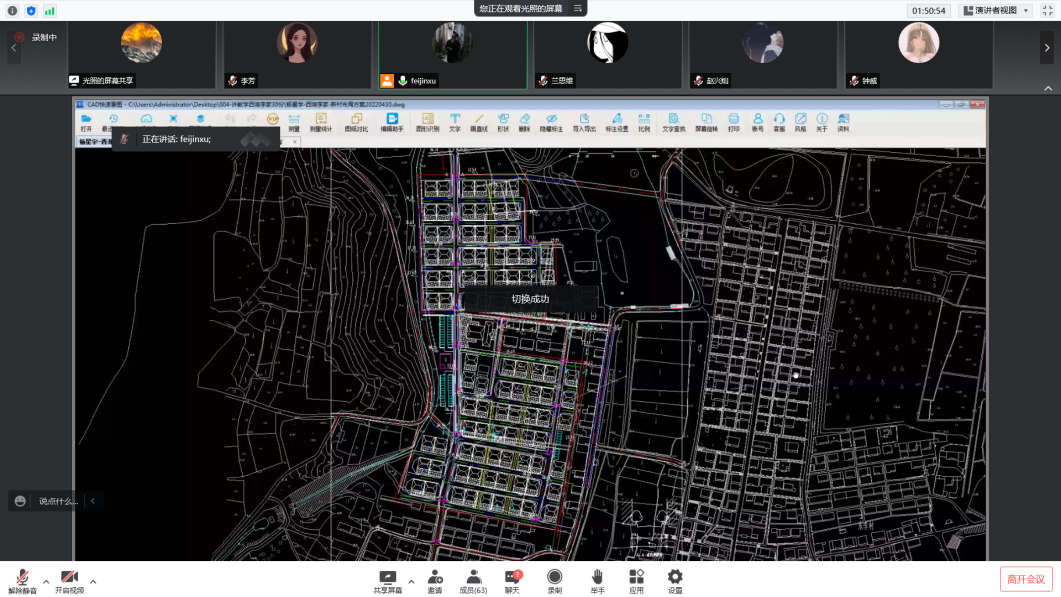Click the 离开会议 leave meeting button
The height and width of the screenshot is (597, 1061).
[x=1026, y=579]
